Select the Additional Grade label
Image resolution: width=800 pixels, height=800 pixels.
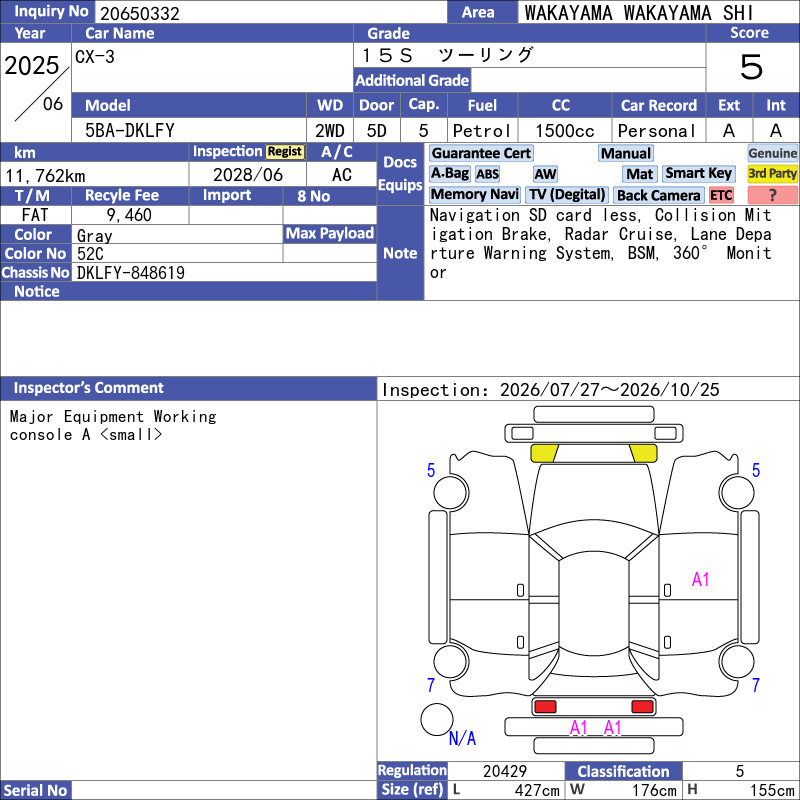click(x=412, y=81)
